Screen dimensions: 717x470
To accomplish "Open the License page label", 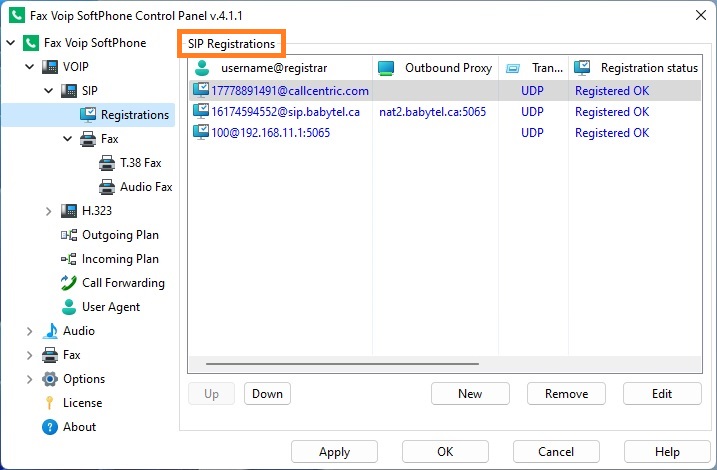I will [83, 403].
